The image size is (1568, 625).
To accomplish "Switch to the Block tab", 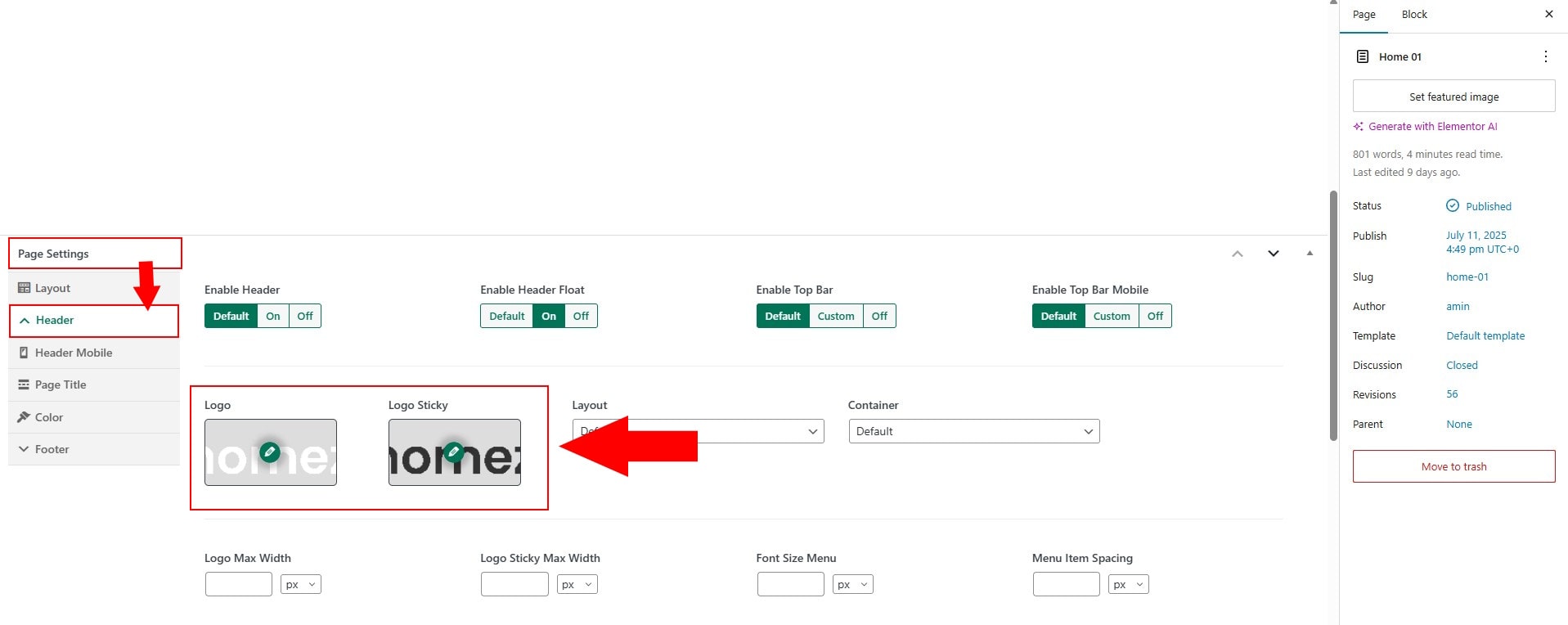I will 1413,15.
